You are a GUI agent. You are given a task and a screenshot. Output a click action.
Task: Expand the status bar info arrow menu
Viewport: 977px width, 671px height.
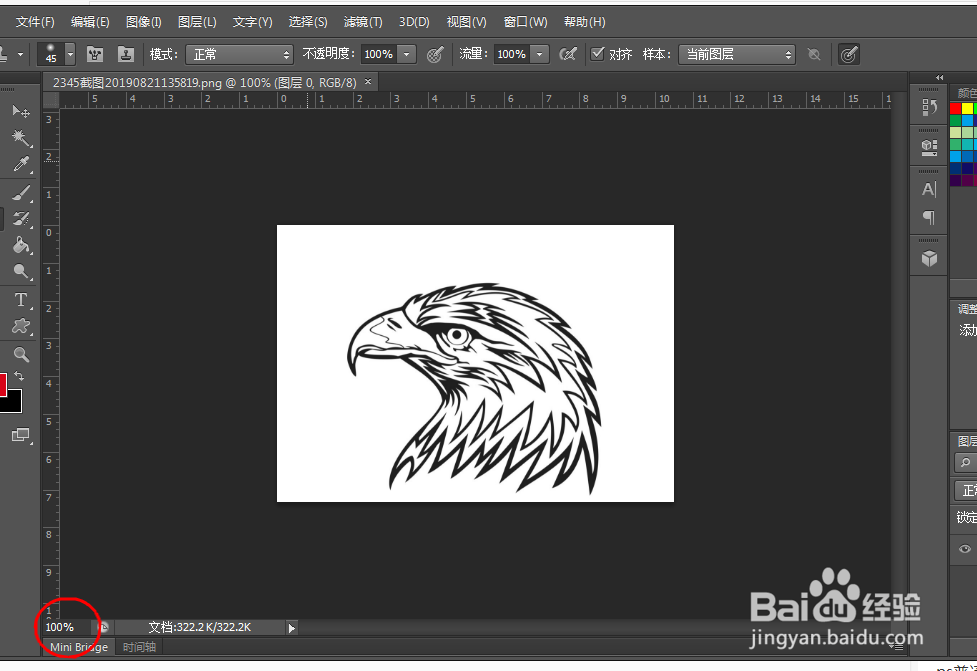[292, 628]
